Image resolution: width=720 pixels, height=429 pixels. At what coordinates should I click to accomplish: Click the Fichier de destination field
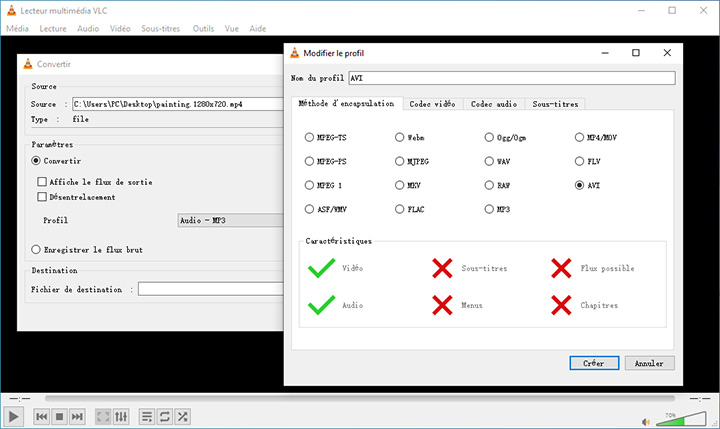coord(211,289)
